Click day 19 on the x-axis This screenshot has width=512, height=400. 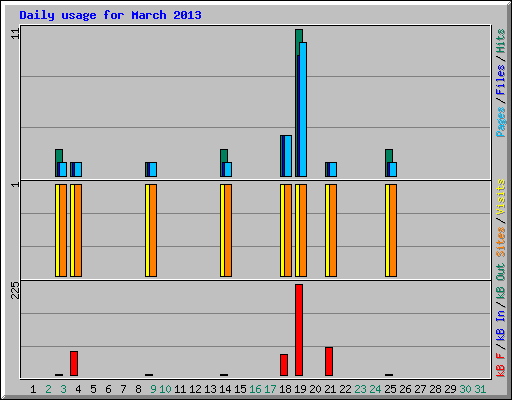pos(300,389)
